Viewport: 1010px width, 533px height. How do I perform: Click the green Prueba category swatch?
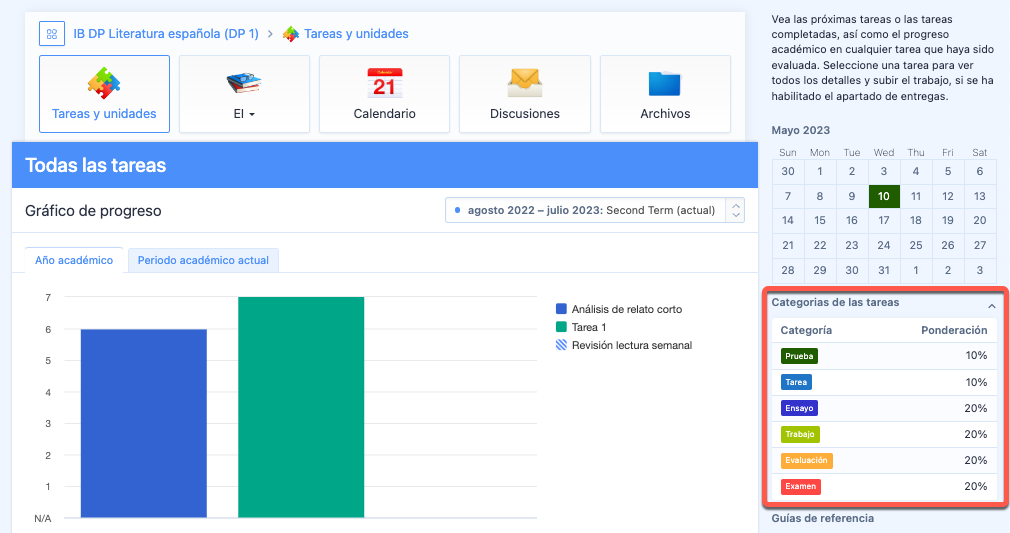point(799,356)
